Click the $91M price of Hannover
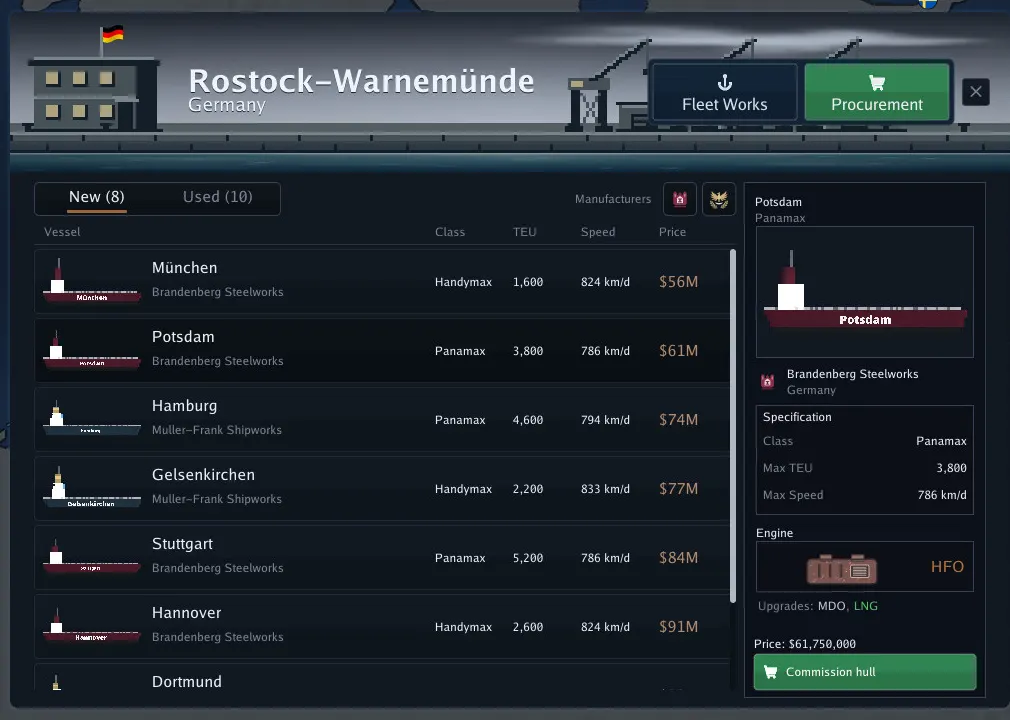This screenshot has height=720, width=1010. click(678, 626)
